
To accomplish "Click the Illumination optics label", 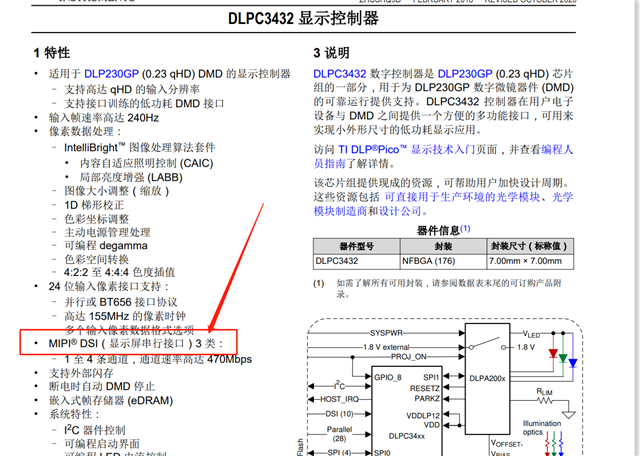I will tap(542, 428).
